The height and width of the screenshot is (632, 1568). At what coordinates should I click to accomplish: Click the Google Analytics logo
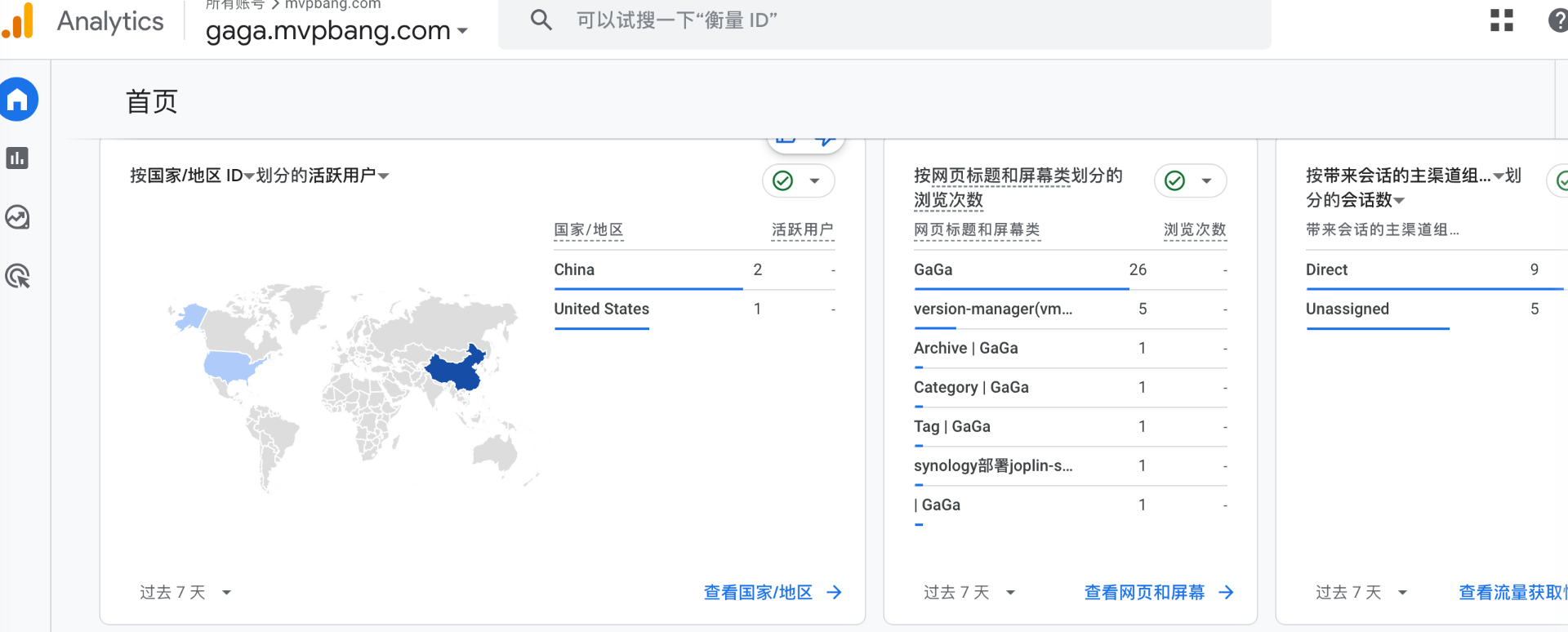pos(18,21)
